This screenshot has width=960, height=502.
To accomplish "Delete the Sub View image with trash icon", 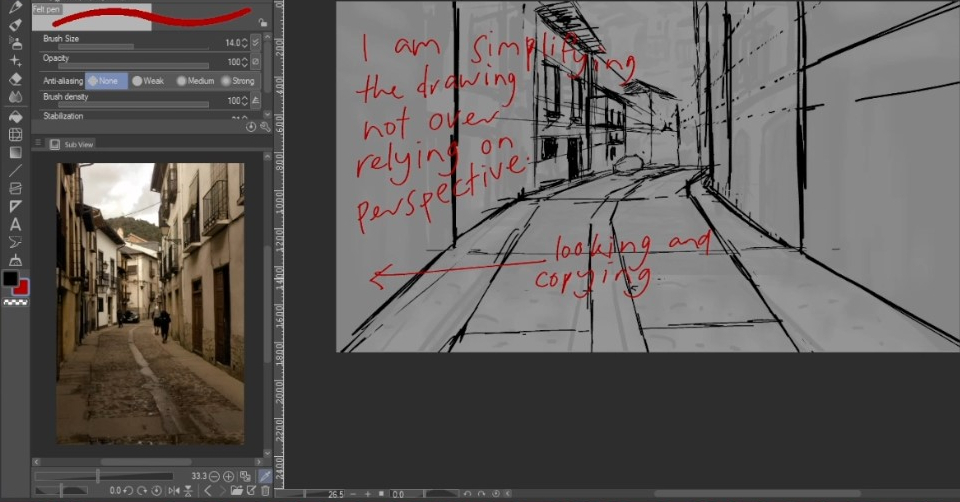I will pos(265,490).
